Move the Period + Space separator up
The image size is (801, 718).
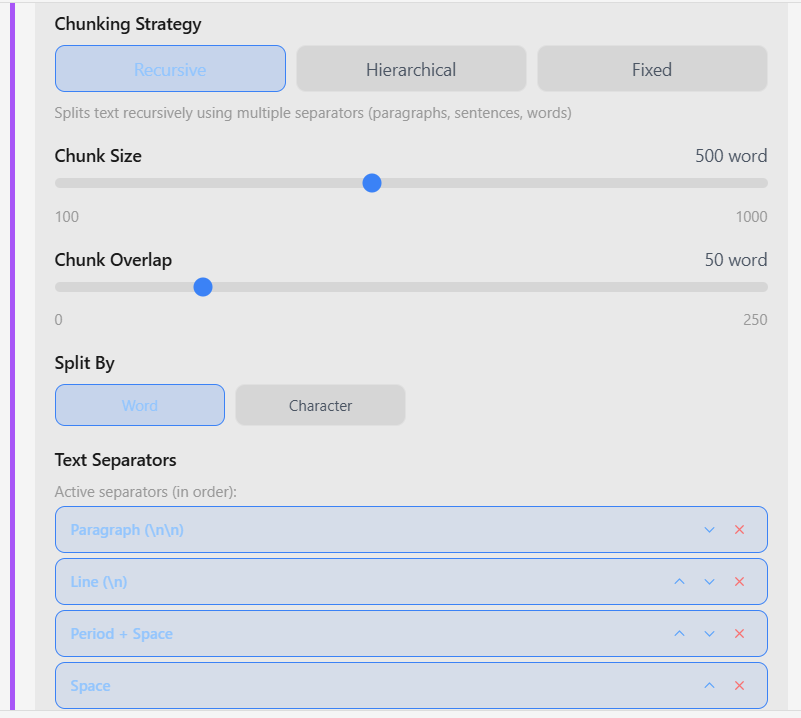tap(679, 633)
